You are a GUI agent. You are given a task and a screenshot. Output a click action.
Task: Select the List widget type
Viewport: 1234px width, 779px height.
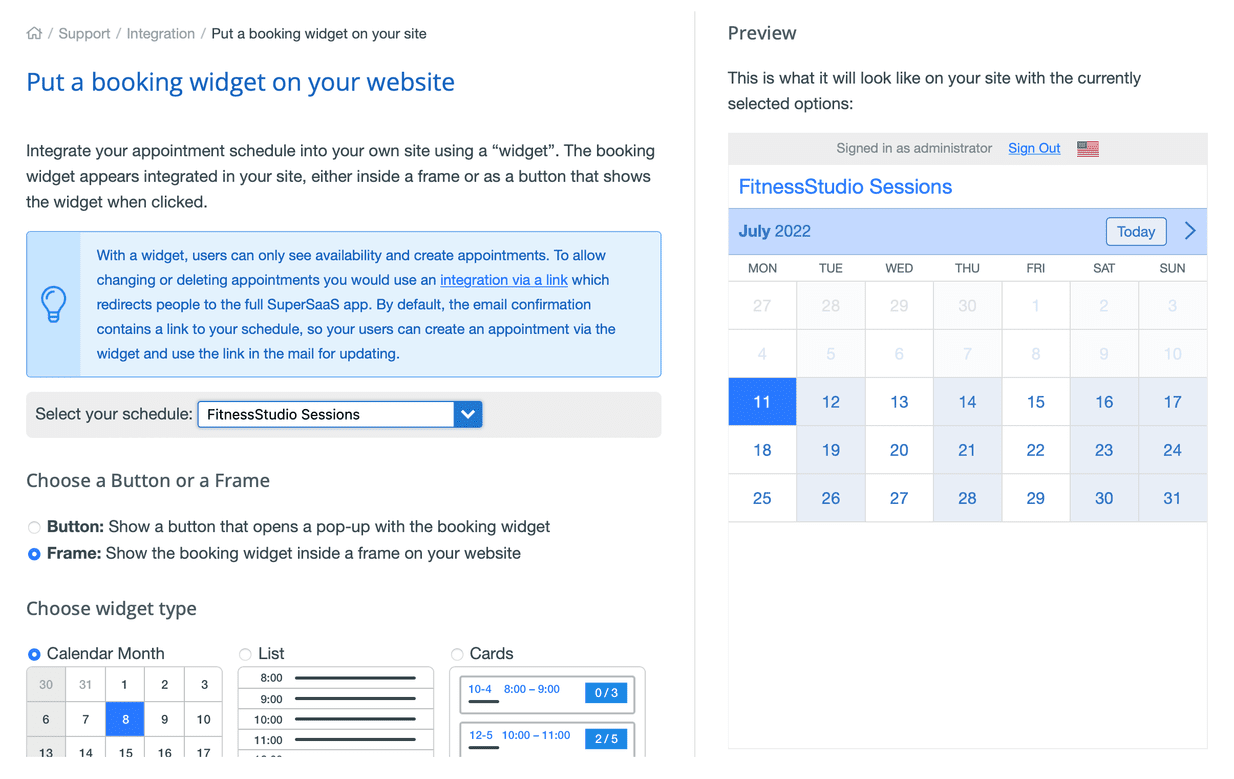(245, 653)
